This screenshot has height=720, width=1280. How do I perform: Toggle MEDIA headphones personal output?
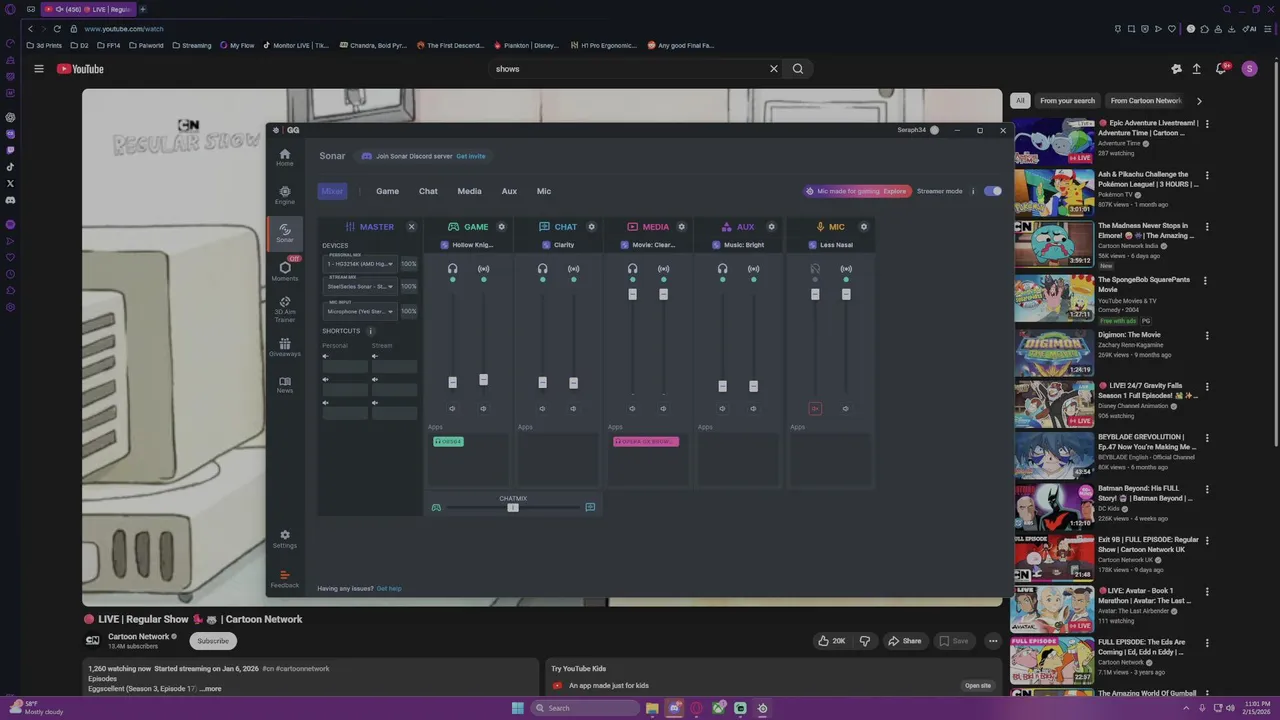(x=632, y=269)
